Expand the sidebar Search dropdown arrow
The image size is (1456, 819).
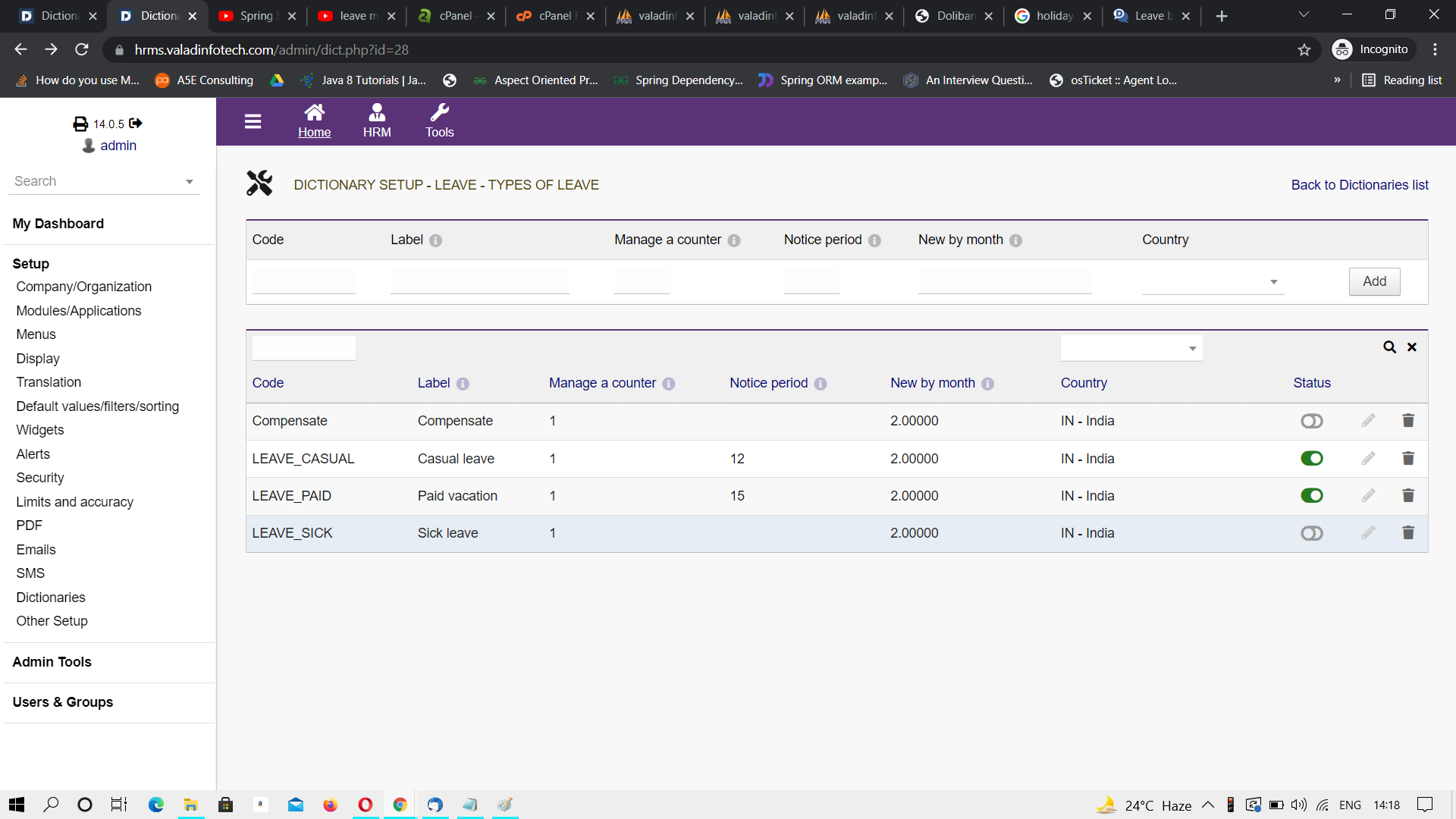(190, 182)
